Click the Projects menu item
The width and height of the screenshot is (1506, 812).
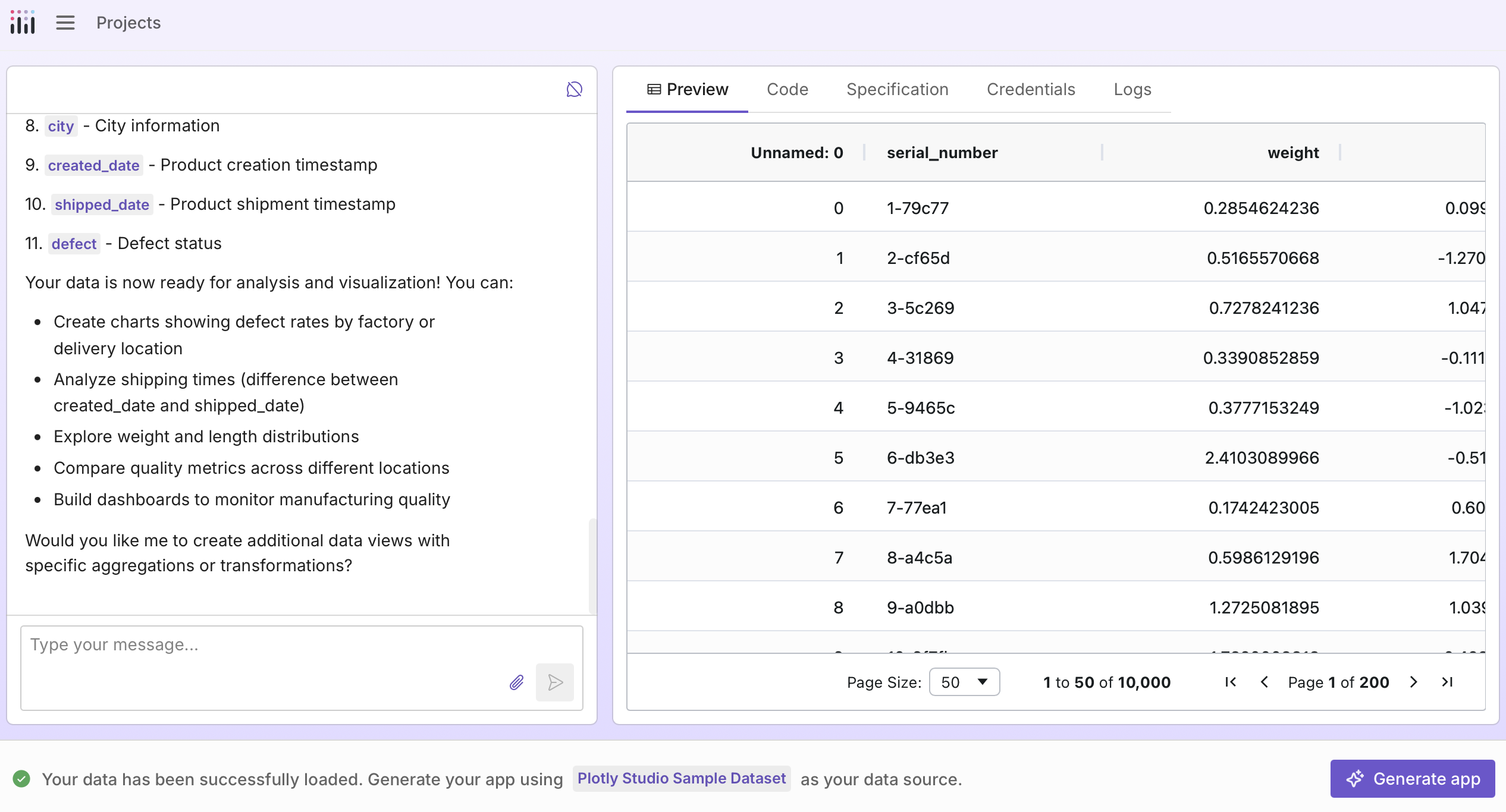click(x=127, y=23)
